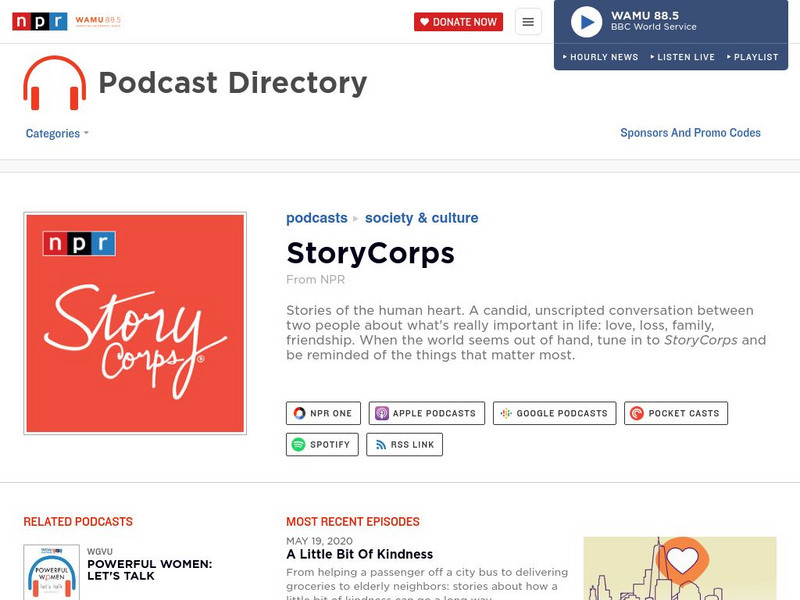Open the RSS Link button
This screenshot has height=600, width=800.
click(405, 444)
